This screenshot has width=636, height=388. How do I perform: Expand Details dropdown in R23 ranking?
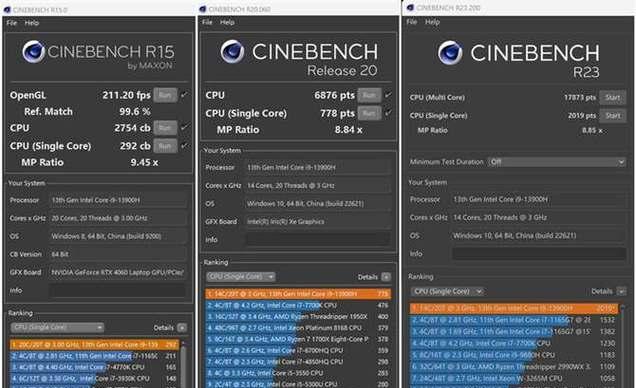pyautogui.click(x=621, y=291)
